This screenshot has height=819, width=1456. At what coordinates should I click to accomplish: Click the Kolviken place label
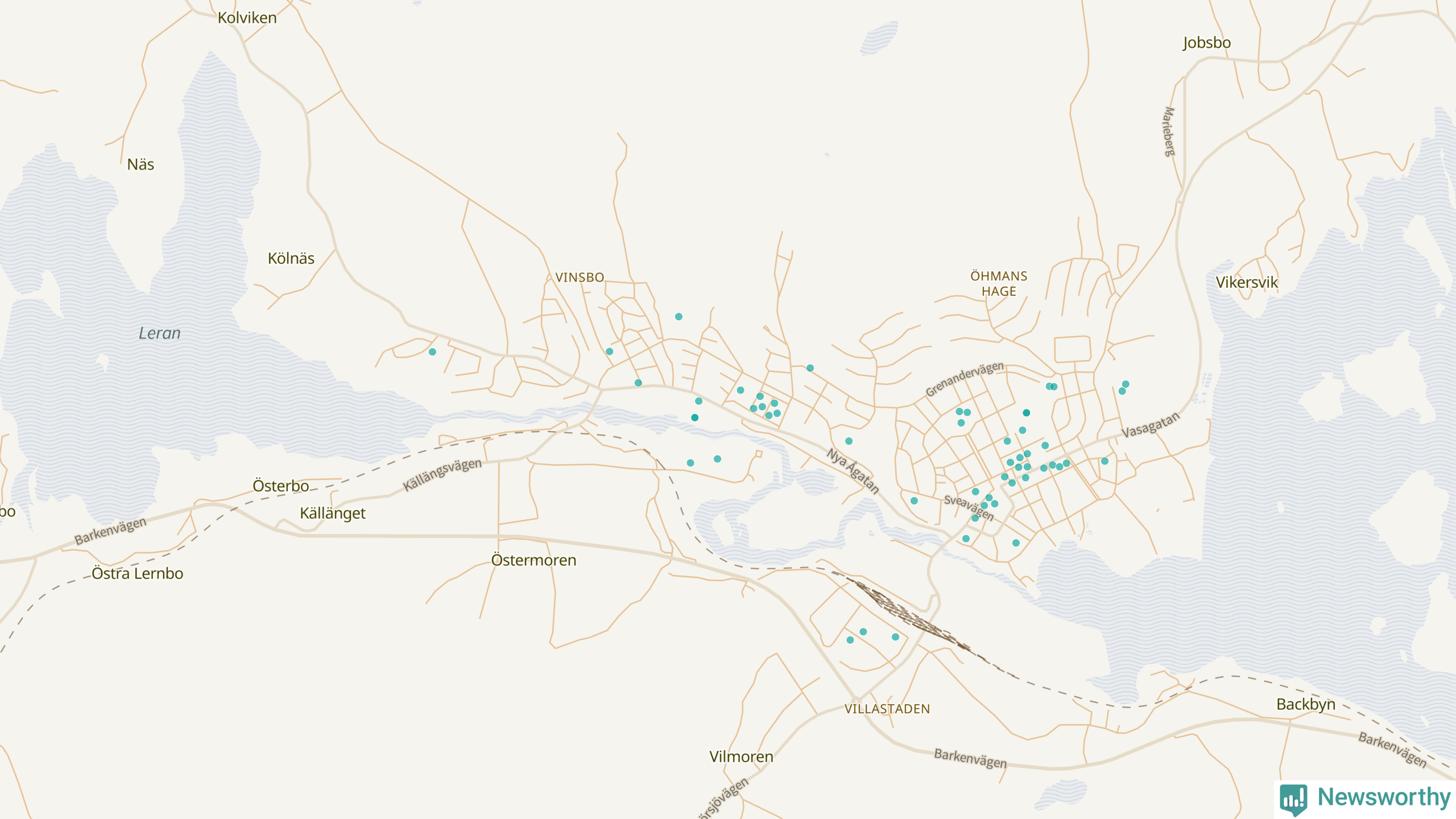[247, 18]
